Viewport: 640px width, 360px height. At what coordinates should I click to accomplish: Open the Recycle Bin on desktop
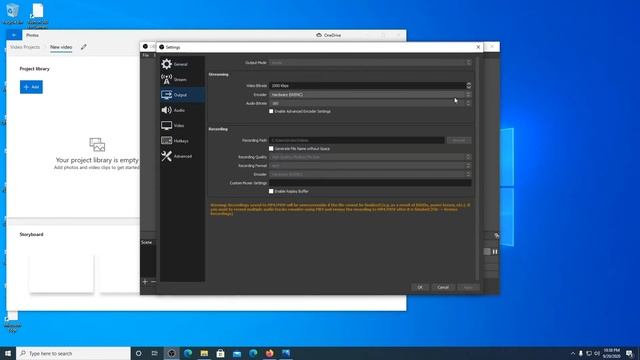[x=13, y=13]
